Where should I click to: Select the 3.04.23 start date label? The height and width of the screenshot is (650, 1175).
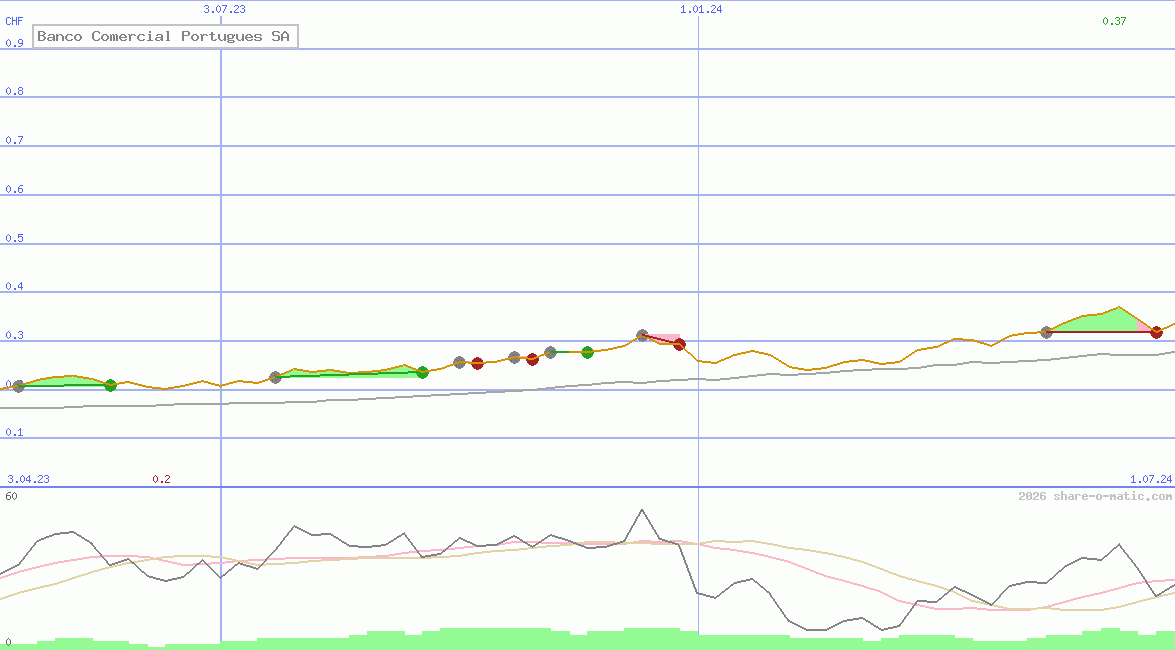[x=28, y=479]
